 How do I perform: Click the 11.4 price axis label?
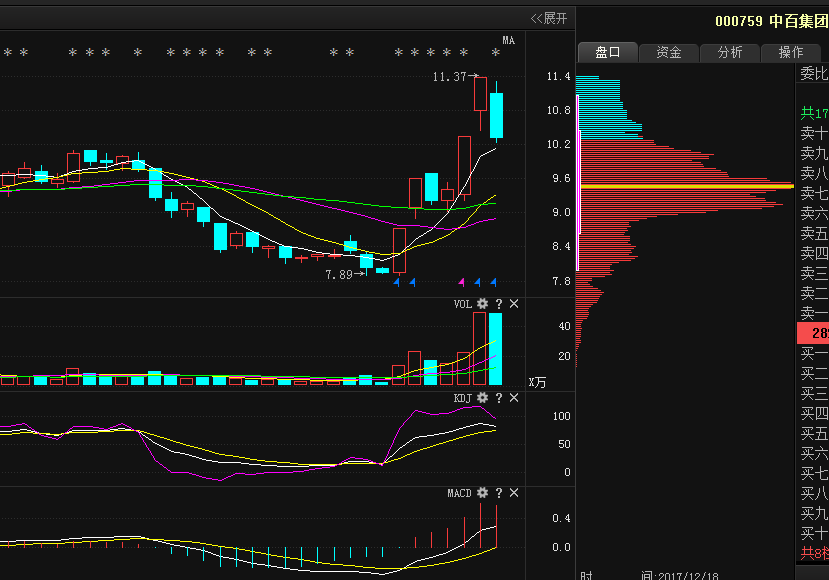(x=559, y=77)
